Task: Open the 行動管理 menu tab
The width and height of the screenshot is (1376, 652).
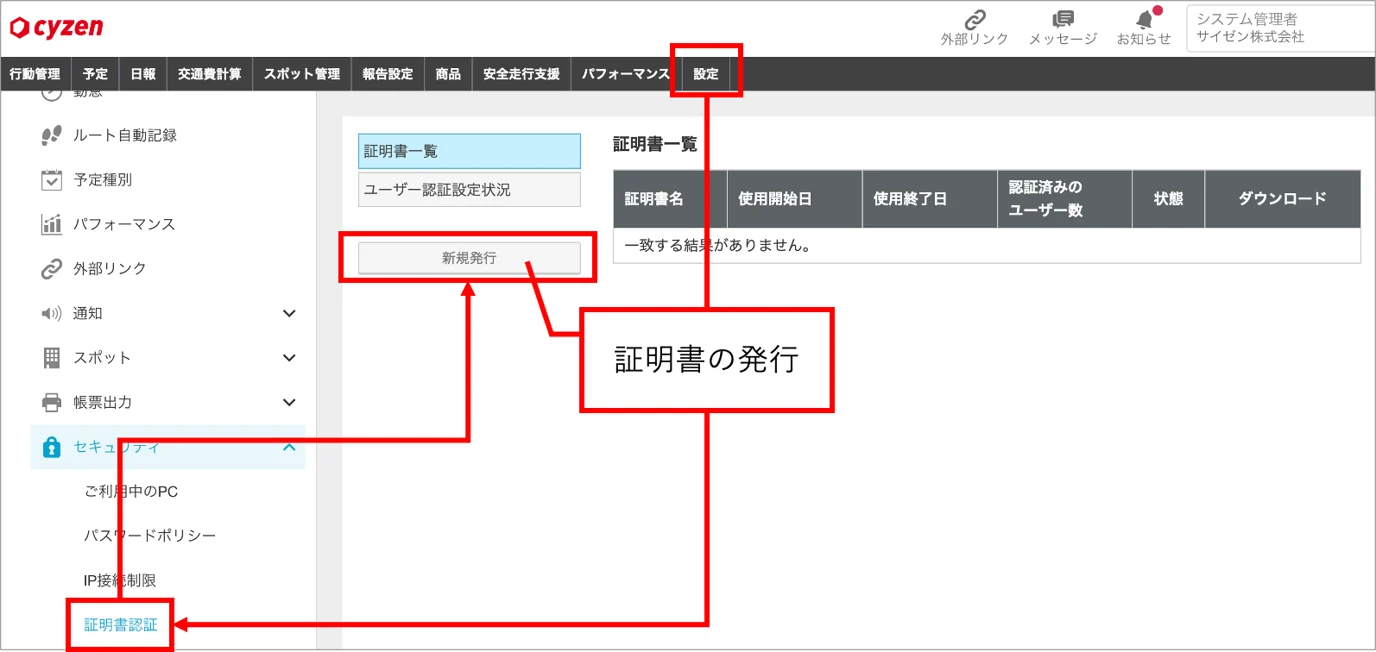Action: (x=35, y=74)
